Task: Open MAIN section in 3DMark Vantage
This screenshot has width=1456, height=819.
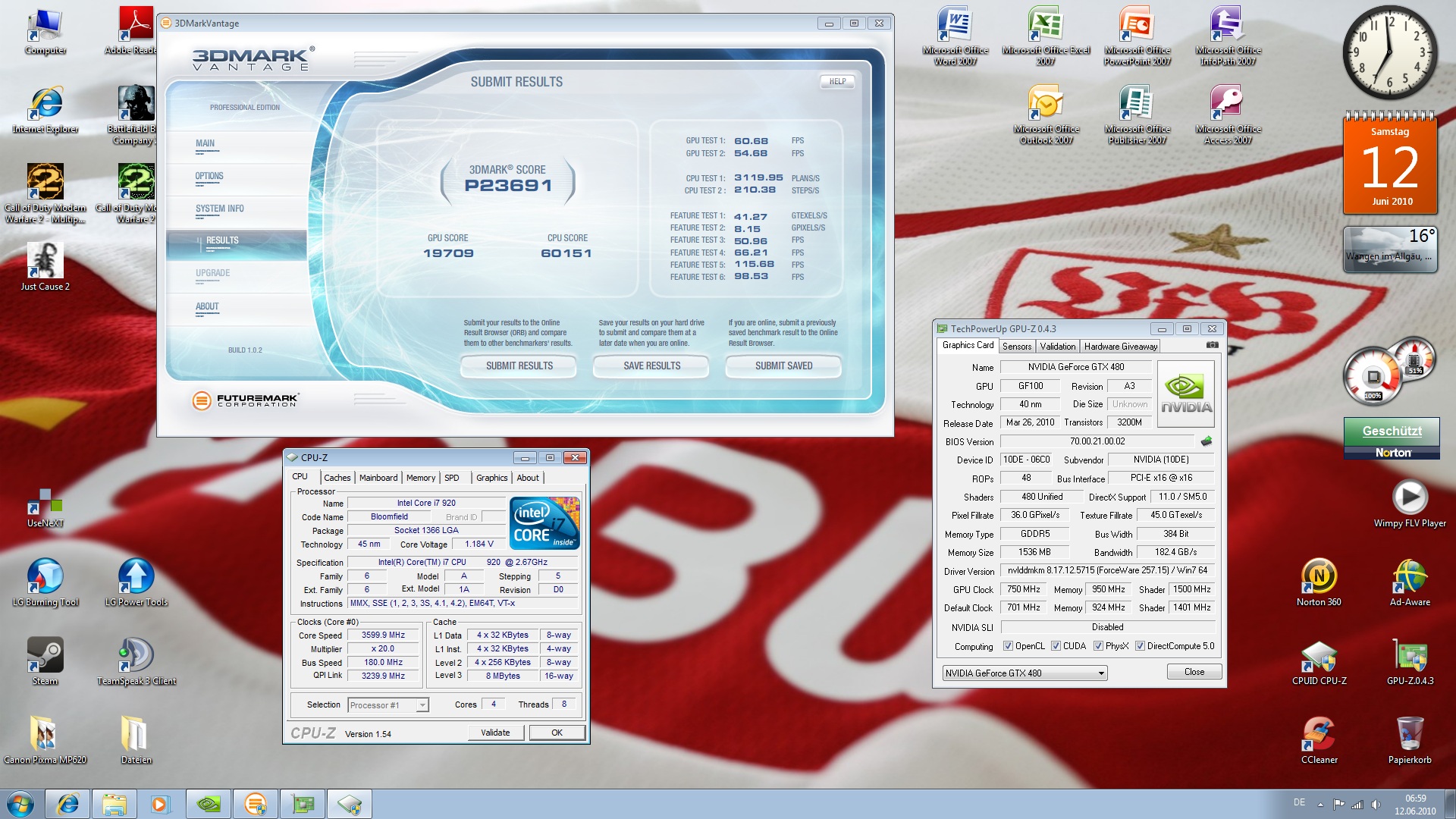Action: 236,146
